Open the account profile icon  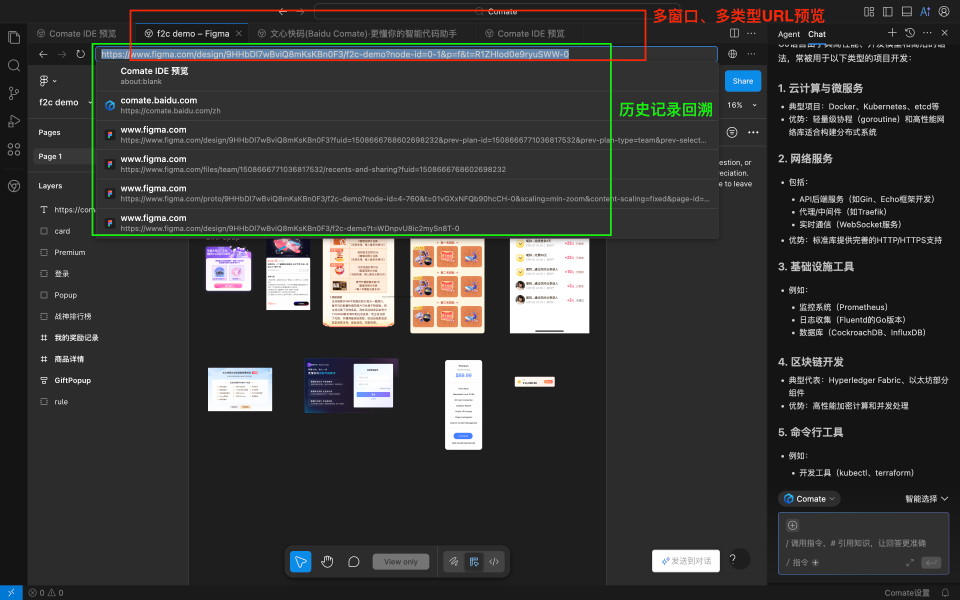click(944, 12)
